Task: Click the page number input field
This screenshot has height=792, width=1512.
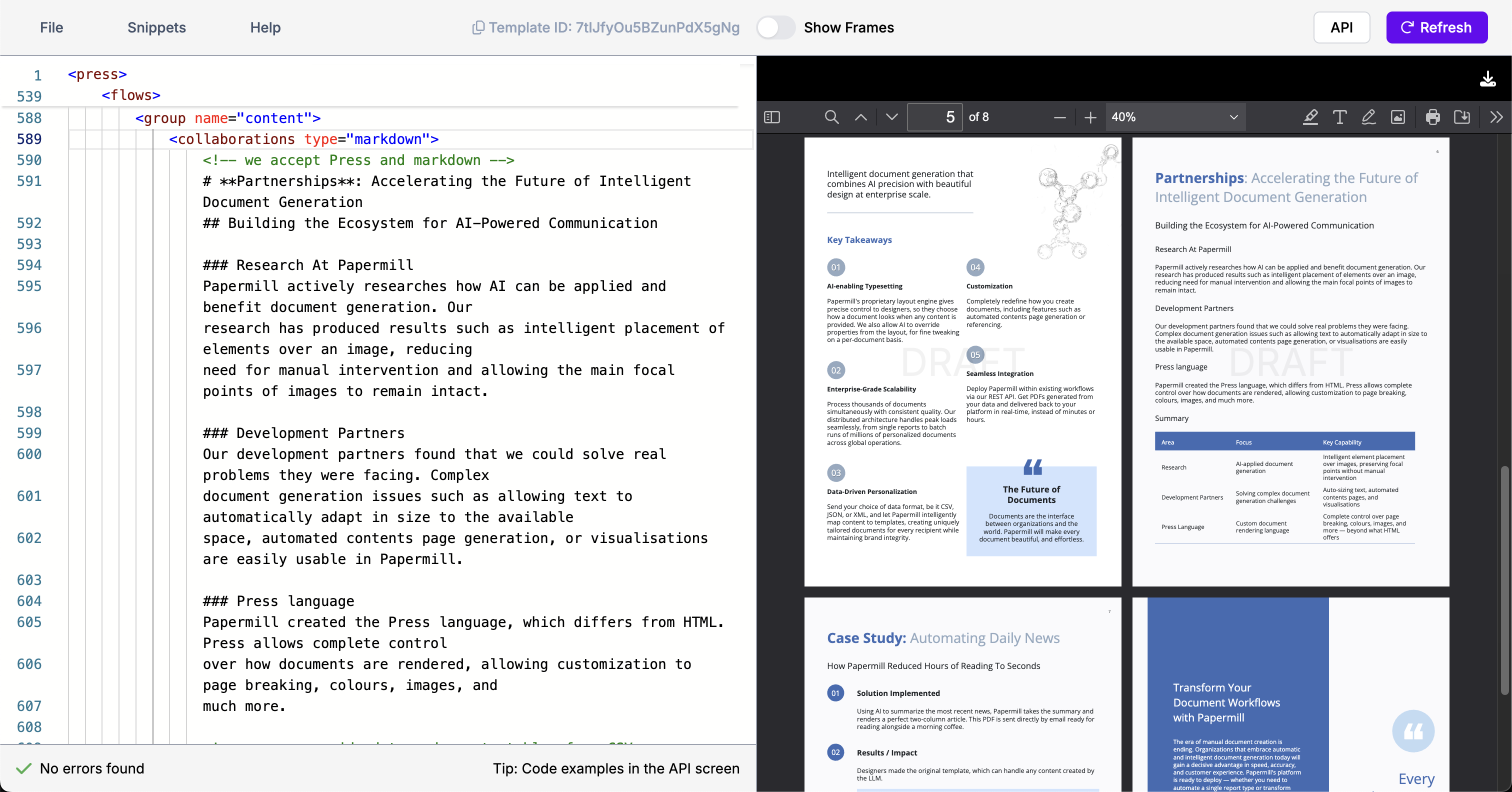Action: pos(934,117)
